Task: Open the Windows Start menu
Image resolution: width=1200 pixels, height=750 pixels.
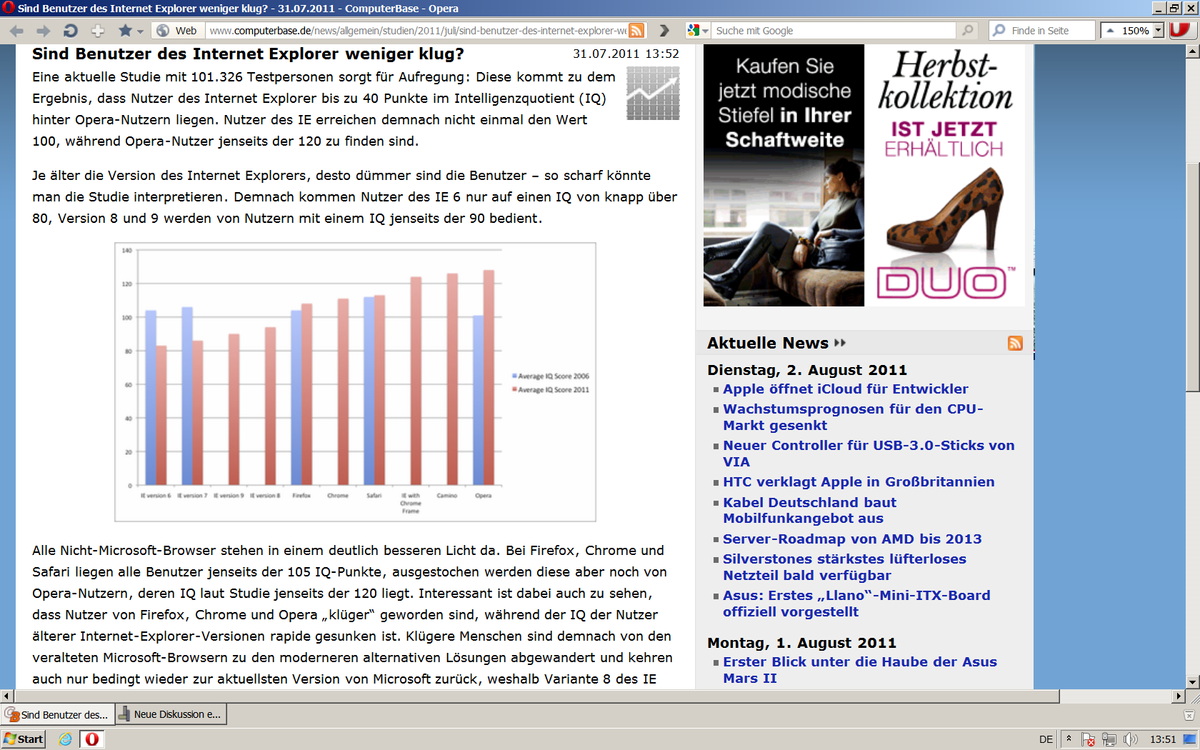Action: pyautogui.click(x=24, y=739)
